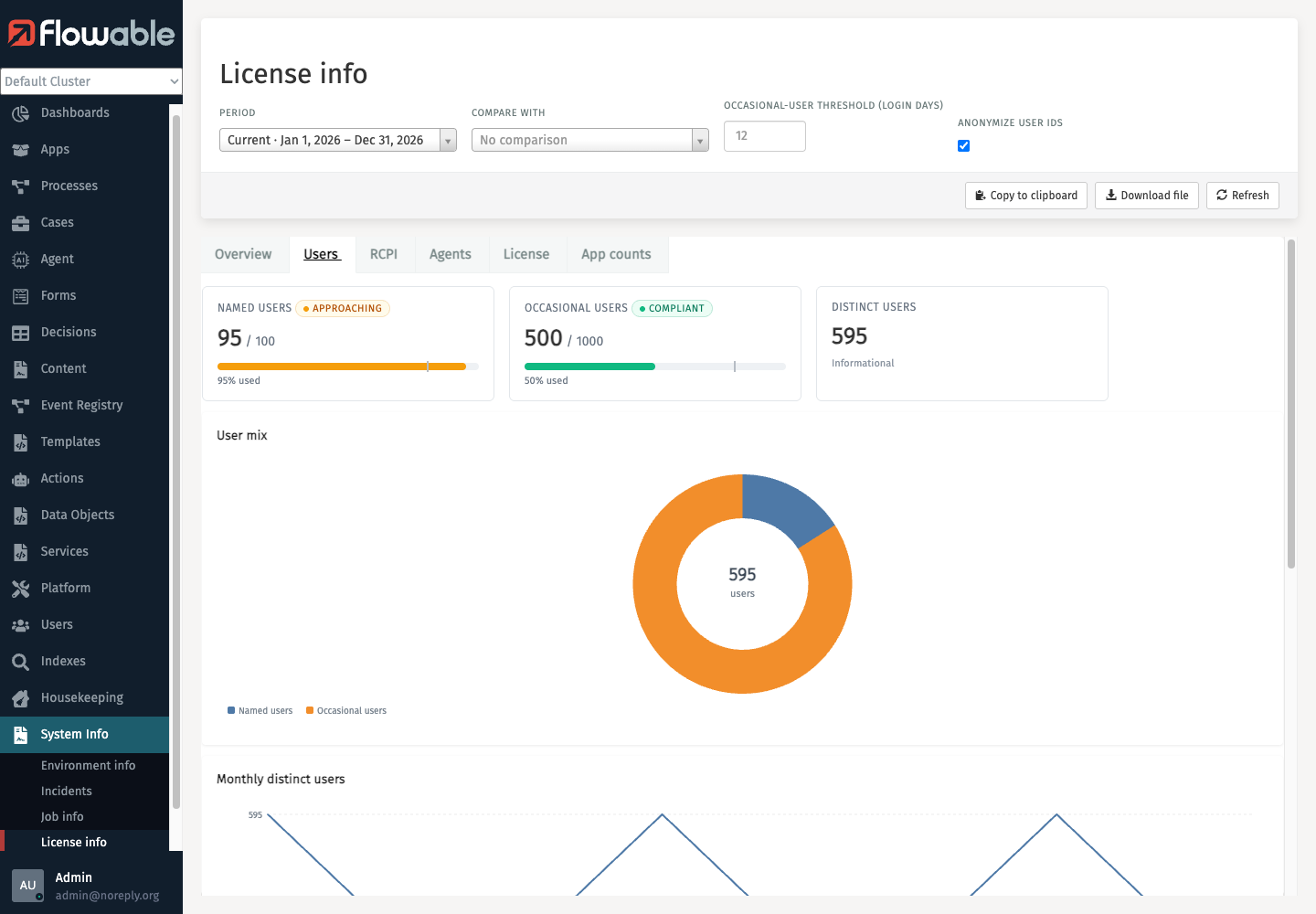Open the License tab
This screenshot has height=914, width=1316.
click(x=526, y=254)
